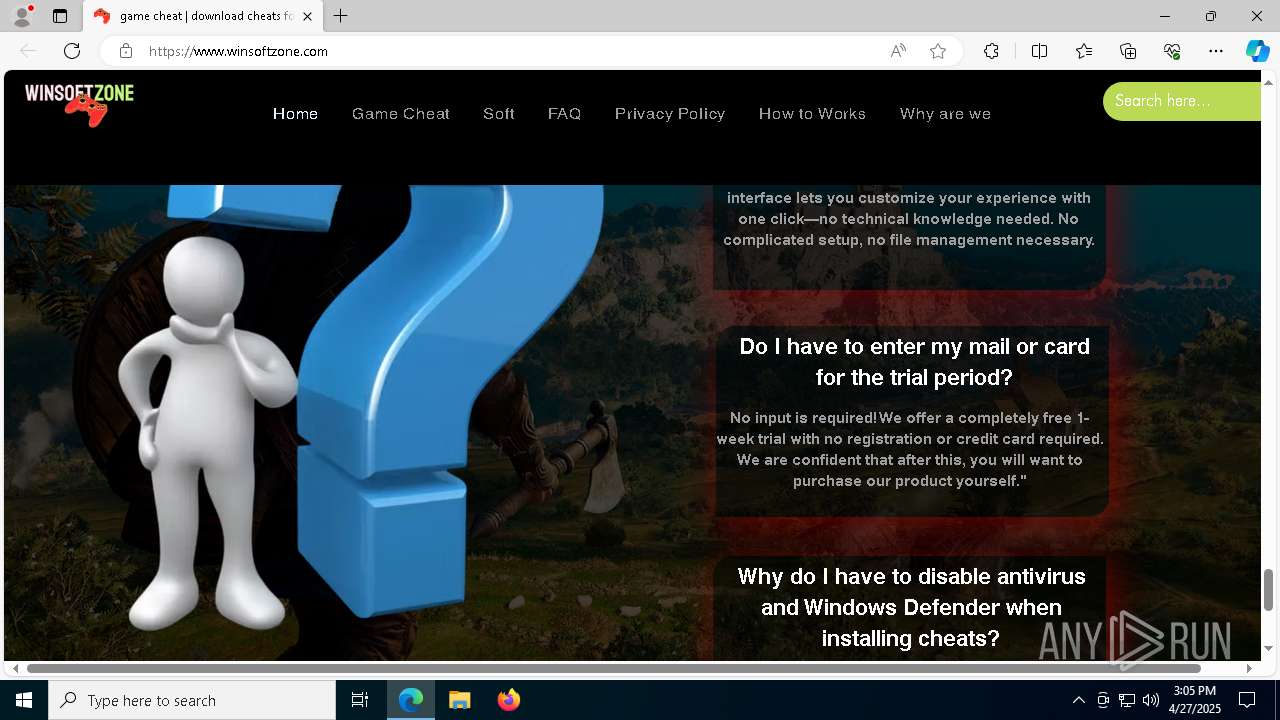Open Read aloud icon in address bar
The image size is (1280, 720).
(x=898, y=51)
